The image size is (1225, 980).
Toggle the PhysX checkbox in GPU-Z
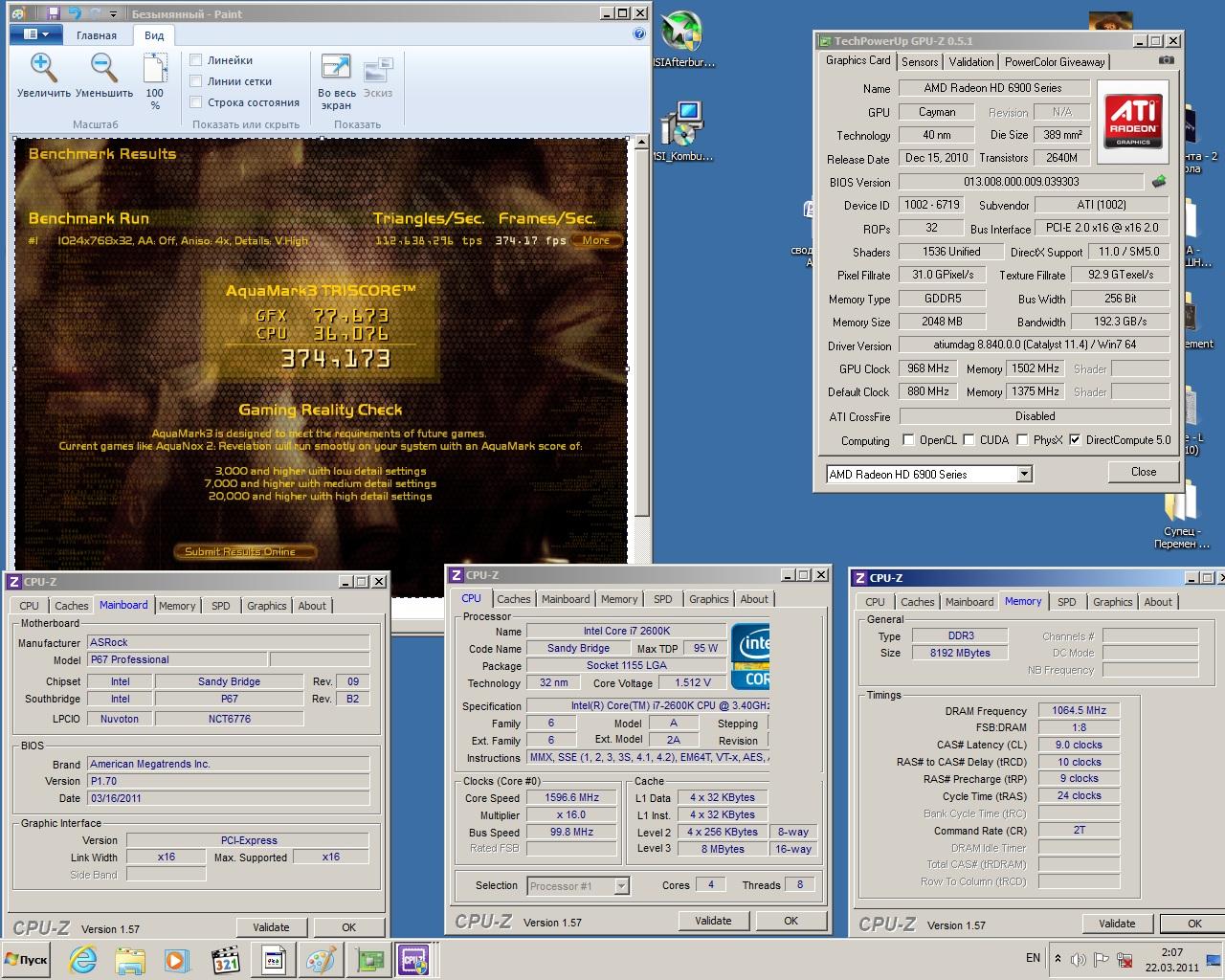1022,440
